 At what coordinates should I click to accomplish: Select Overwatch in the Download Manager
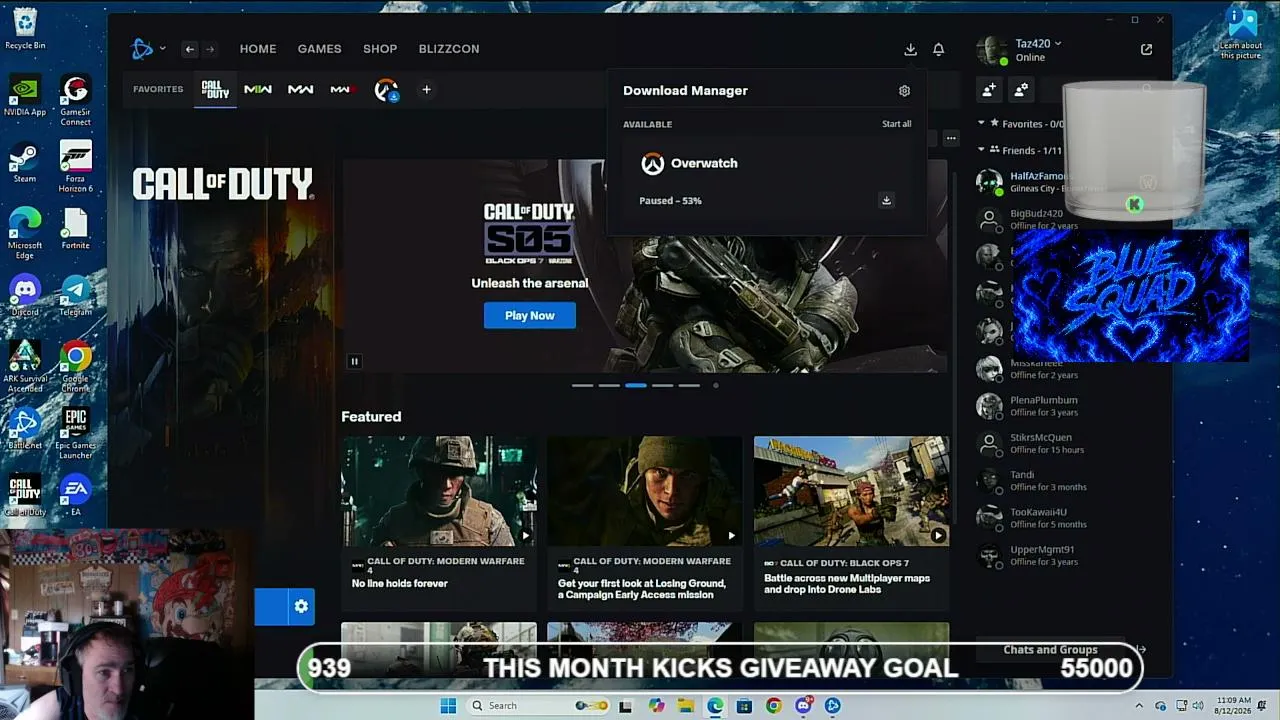point(704,163)
